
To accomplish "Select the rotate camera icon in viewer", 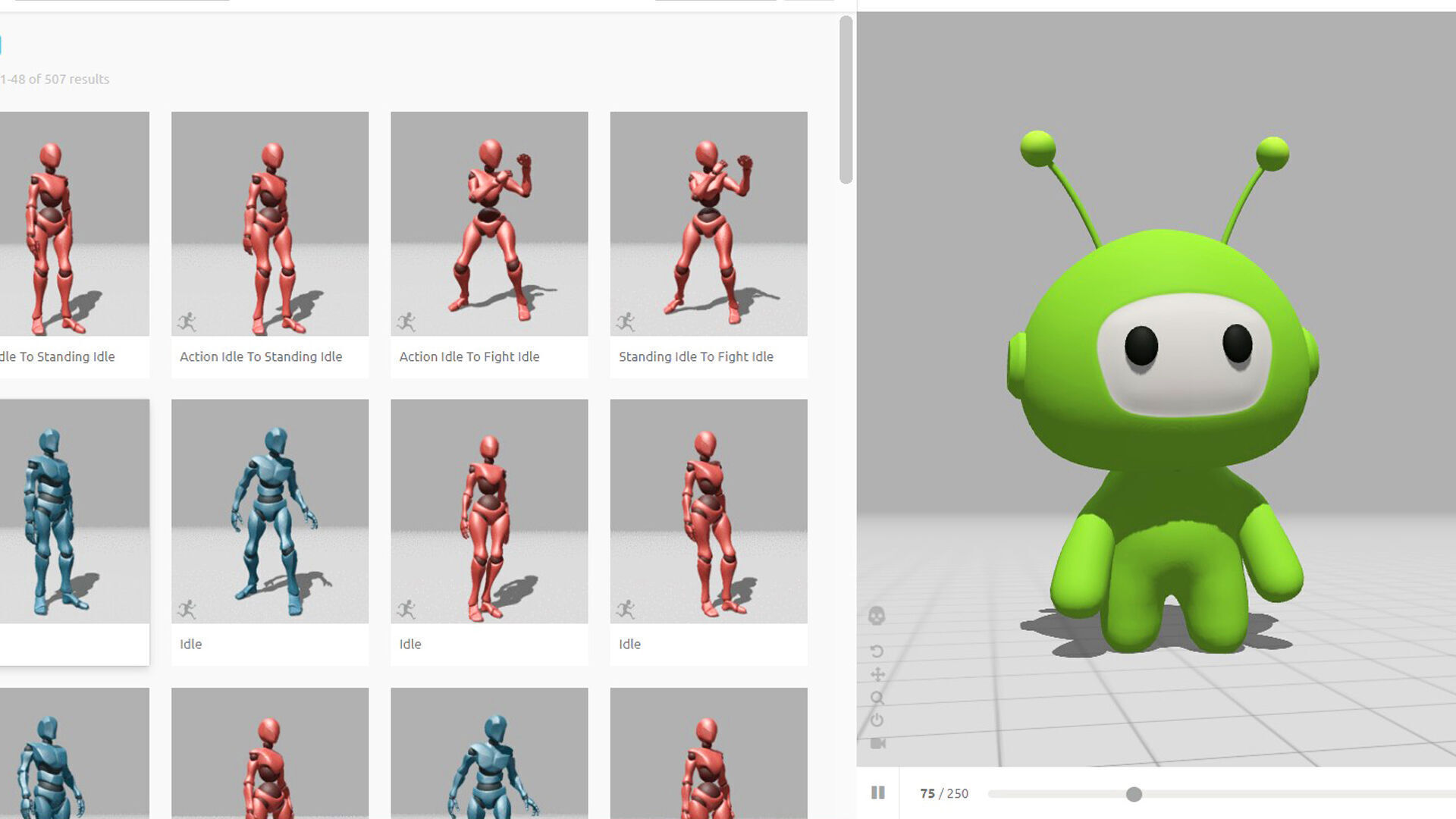I will pos(877,651).
